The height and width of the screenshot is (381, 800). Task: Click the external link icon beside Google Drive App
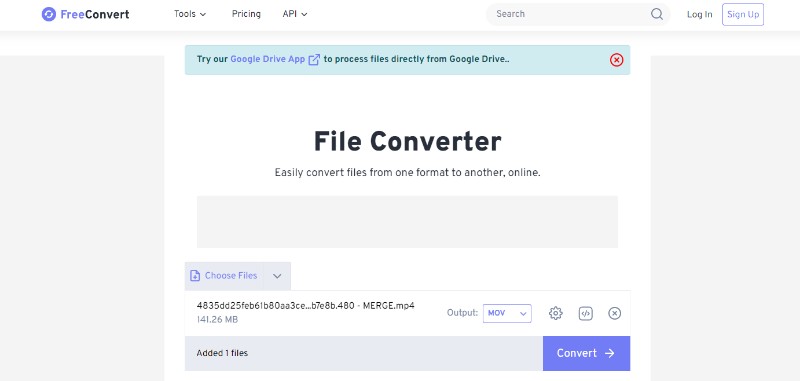coord(314,60)
